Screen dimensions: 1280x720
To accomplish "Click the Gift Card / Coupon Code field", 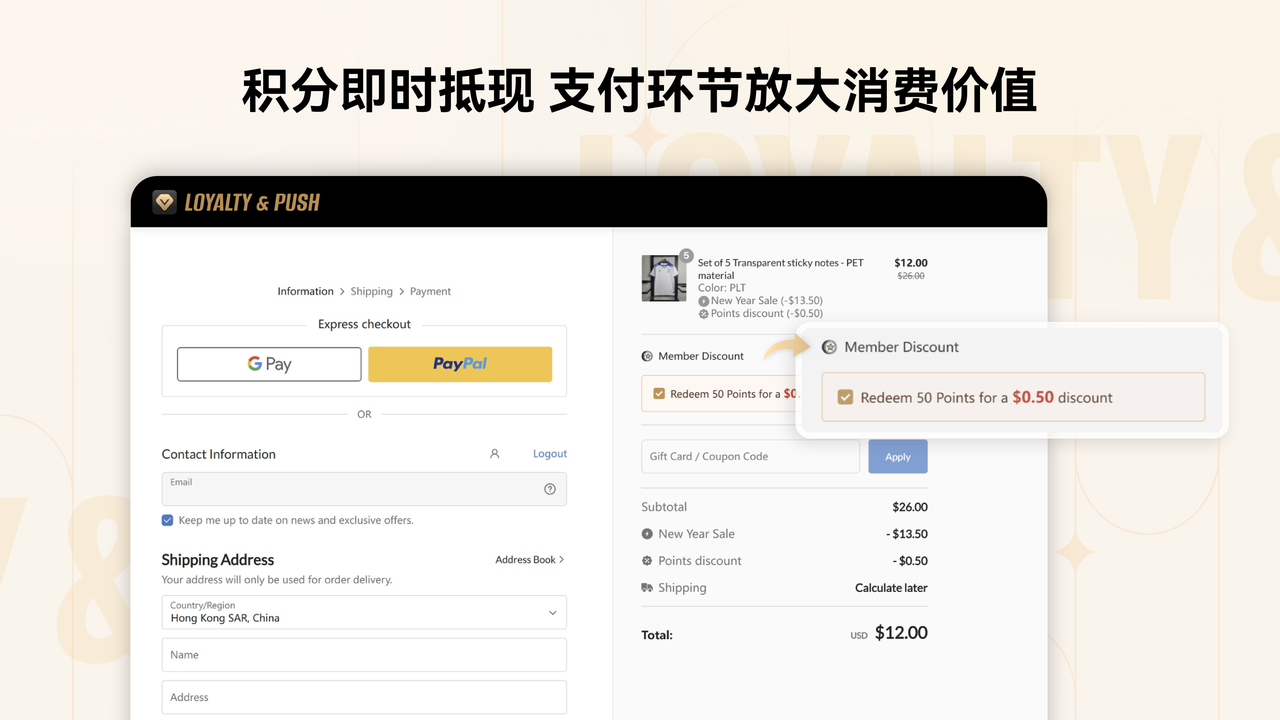I will [x=750, y=456].
